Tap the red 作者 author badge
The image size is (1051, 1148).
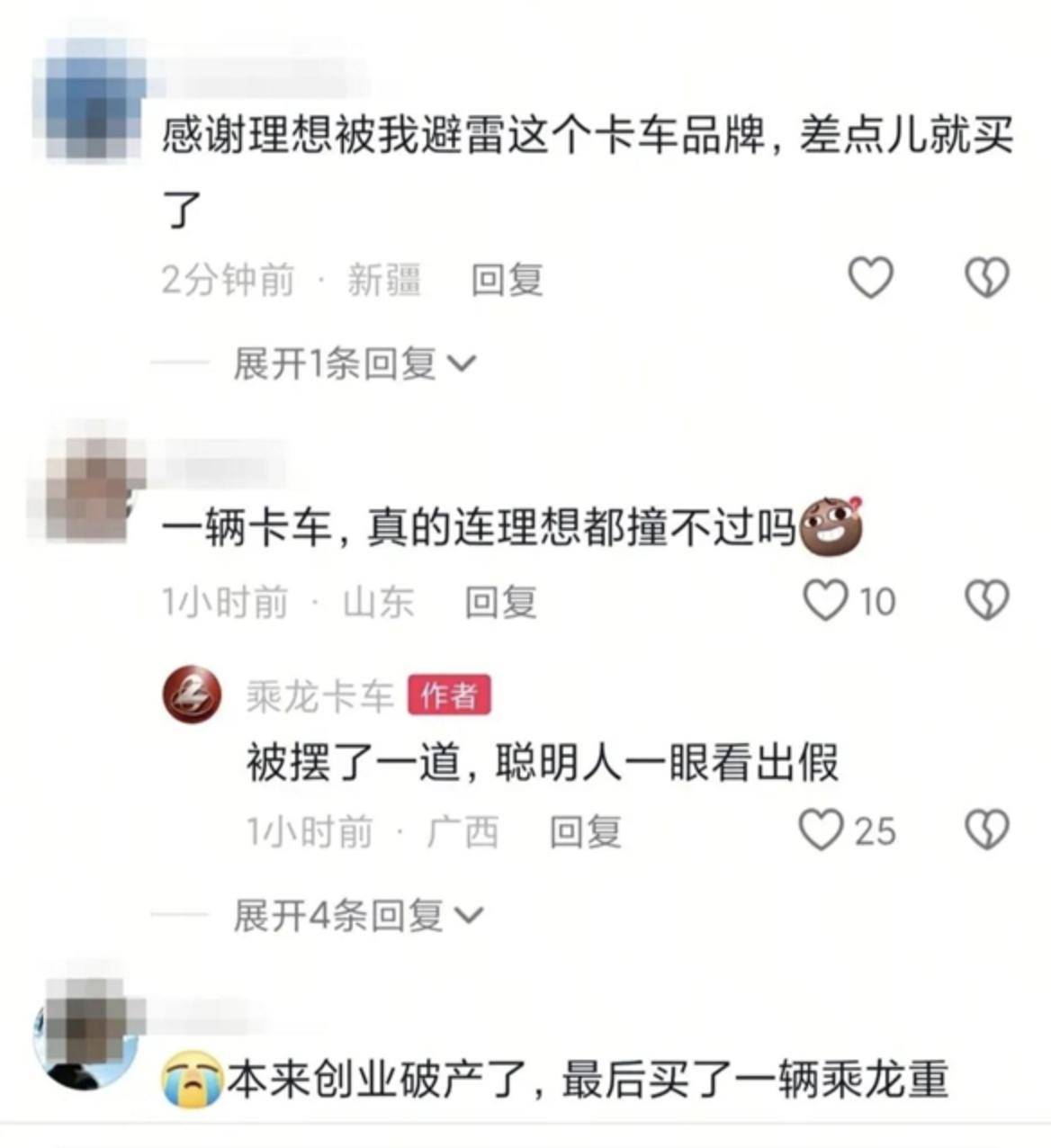pyautogui.click(x=449, y=695)
